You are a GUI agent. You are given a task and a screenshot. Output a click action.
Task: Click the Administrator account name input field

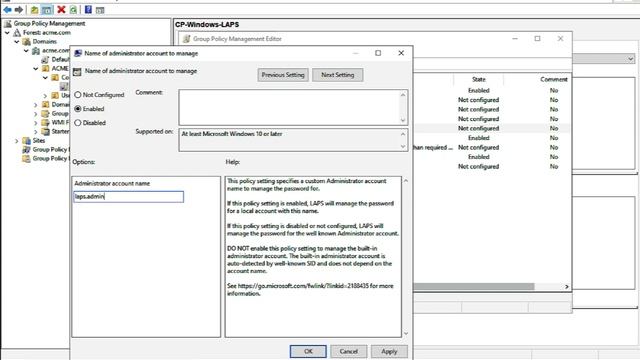[129, 197]
